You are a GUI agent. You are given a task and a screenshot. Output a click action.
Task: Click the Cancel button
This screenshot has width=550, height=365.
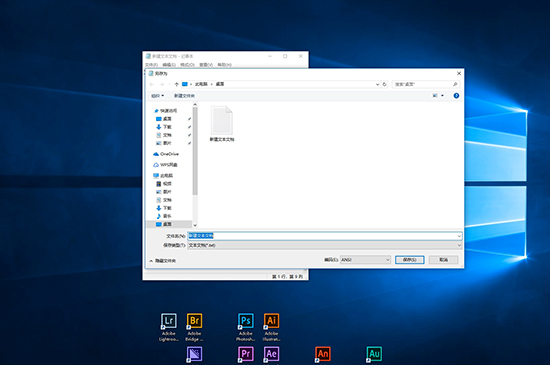[443, 260]
